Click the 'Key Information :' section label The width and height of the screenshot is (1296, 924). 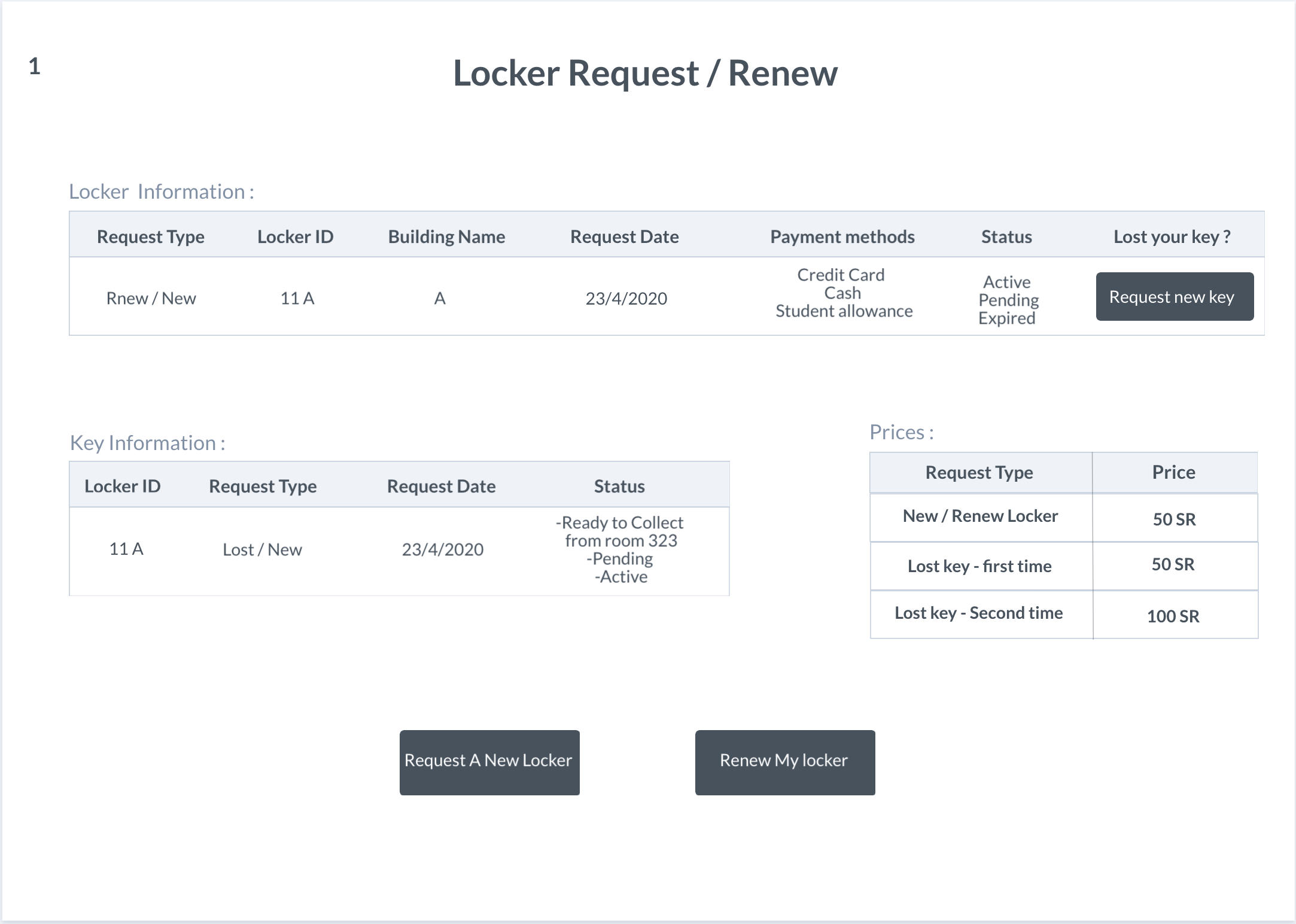148,443
